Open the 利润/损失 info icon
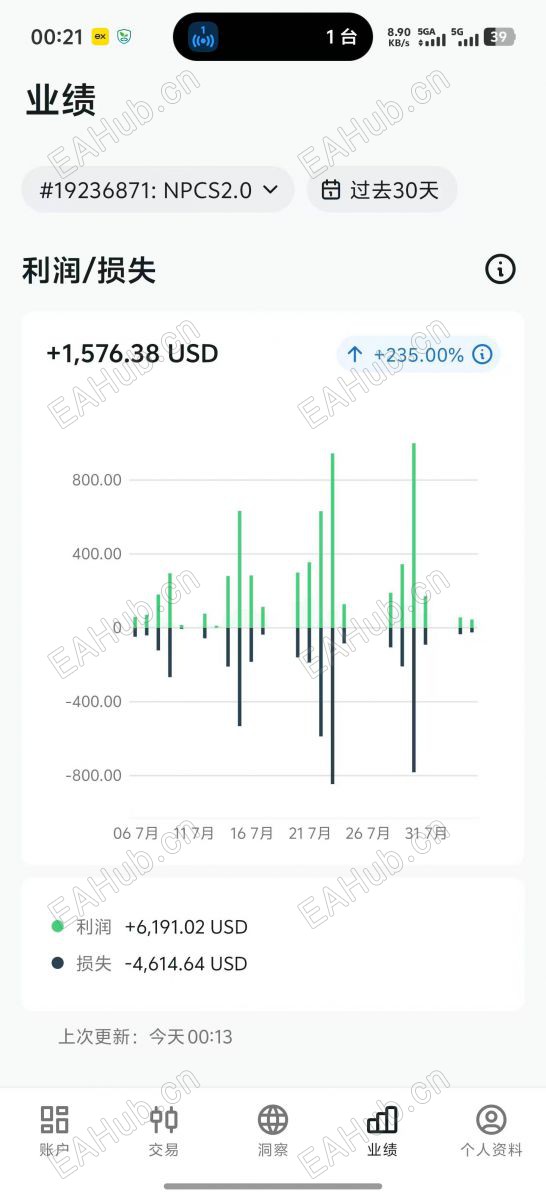 [x=500, y=269]
